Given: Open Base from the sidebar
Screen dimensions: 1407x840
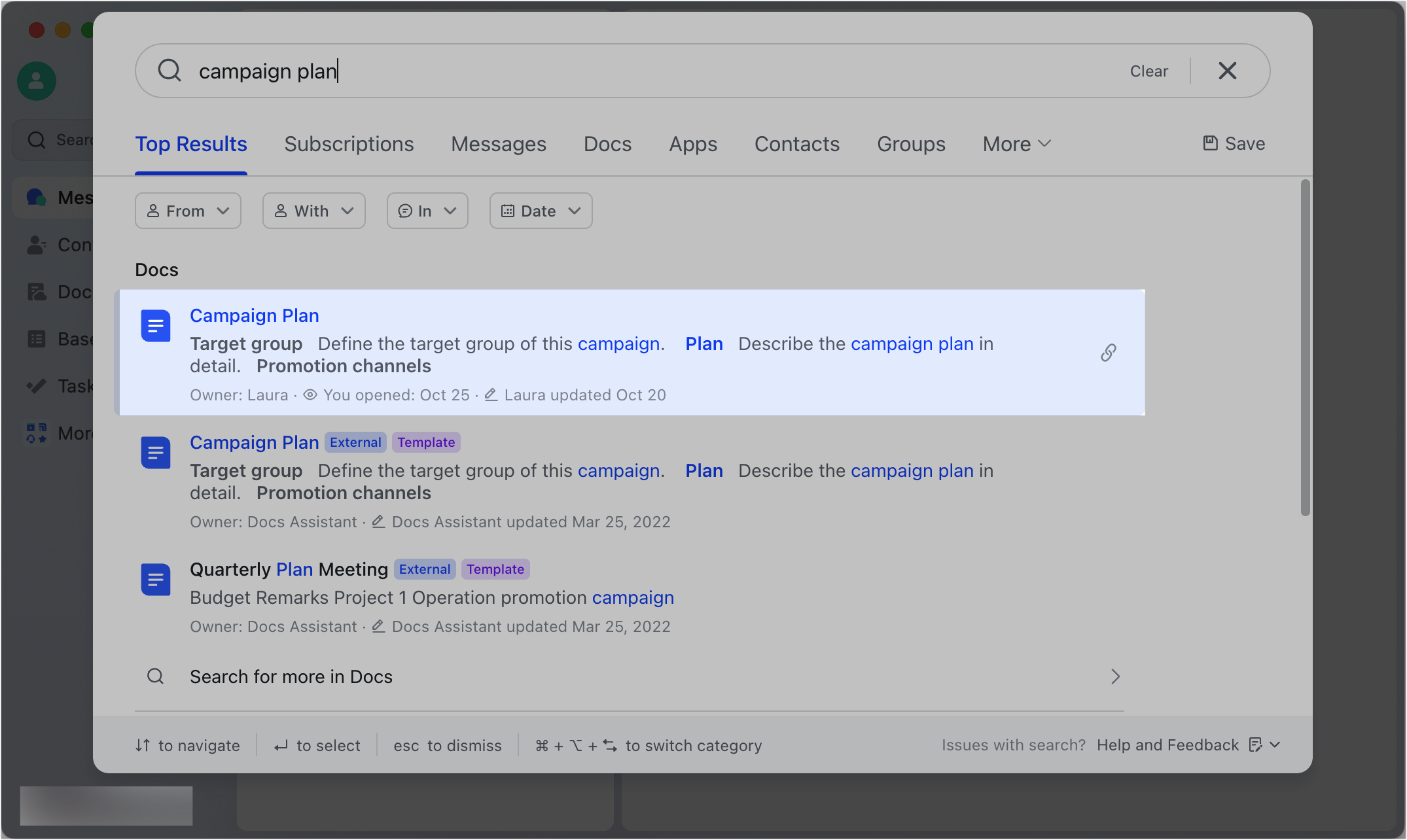Looking at the screenshot, I should click(x=37, y=338).
